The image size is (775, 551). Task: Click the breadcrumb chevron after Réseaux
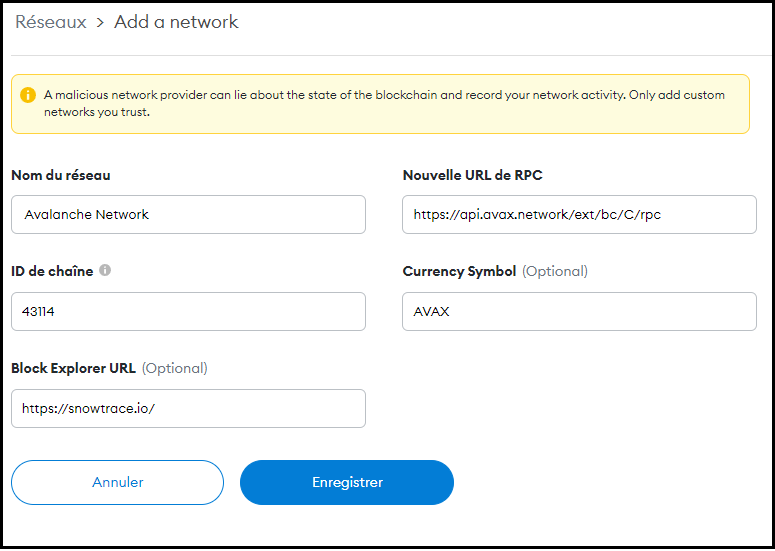(100, 22)
